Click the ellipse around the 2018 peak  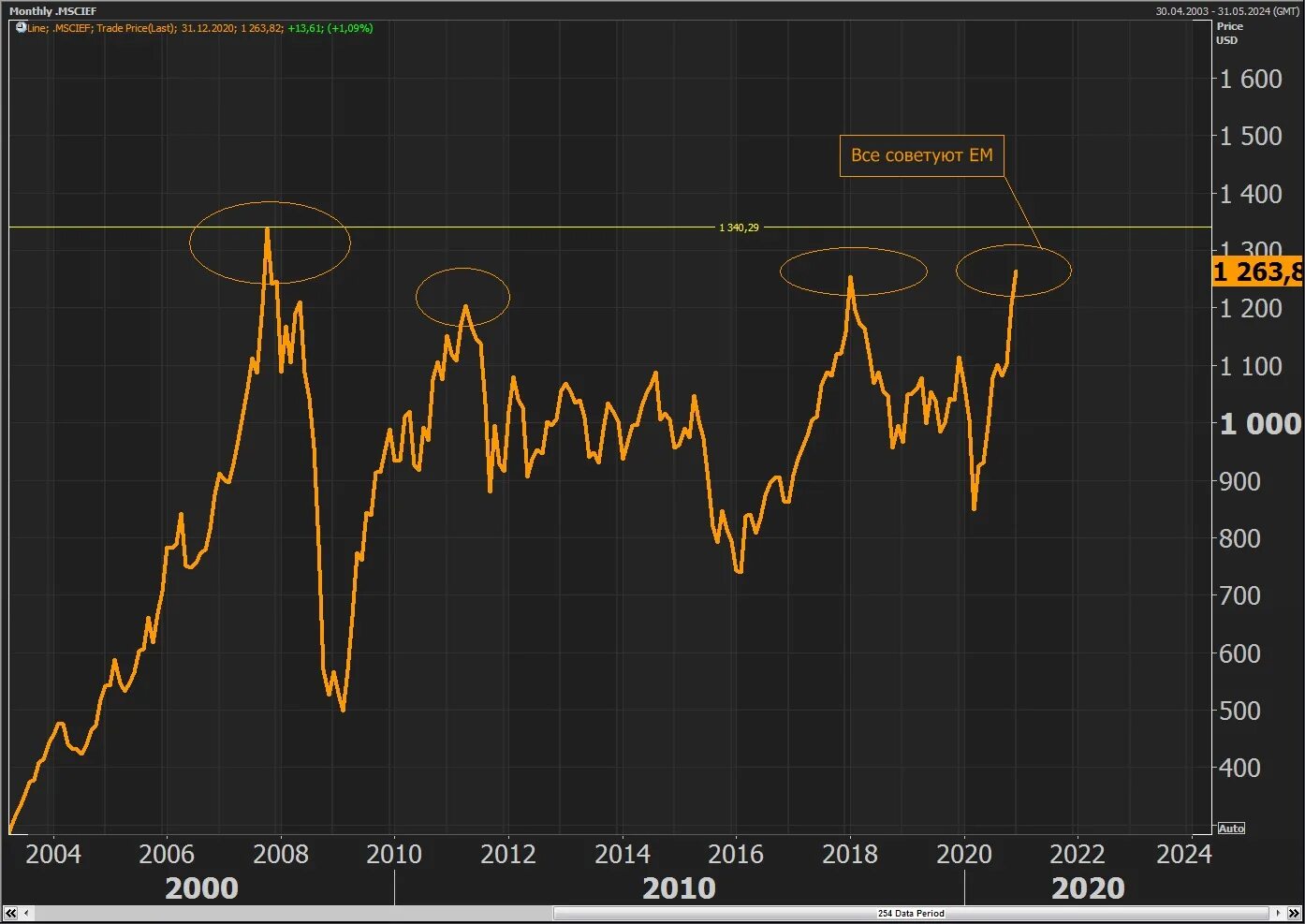point(854,271)
